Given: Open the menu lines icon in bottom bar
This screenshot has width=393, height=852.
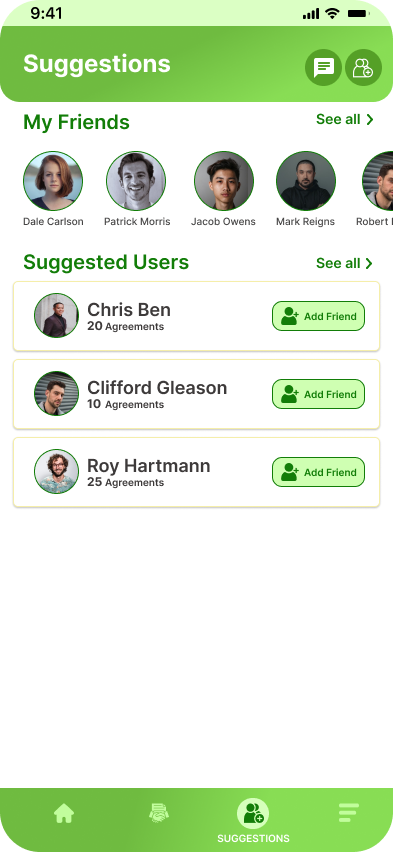Looking at the screenshot, I should pyautogui.click(x=348, y=813).
